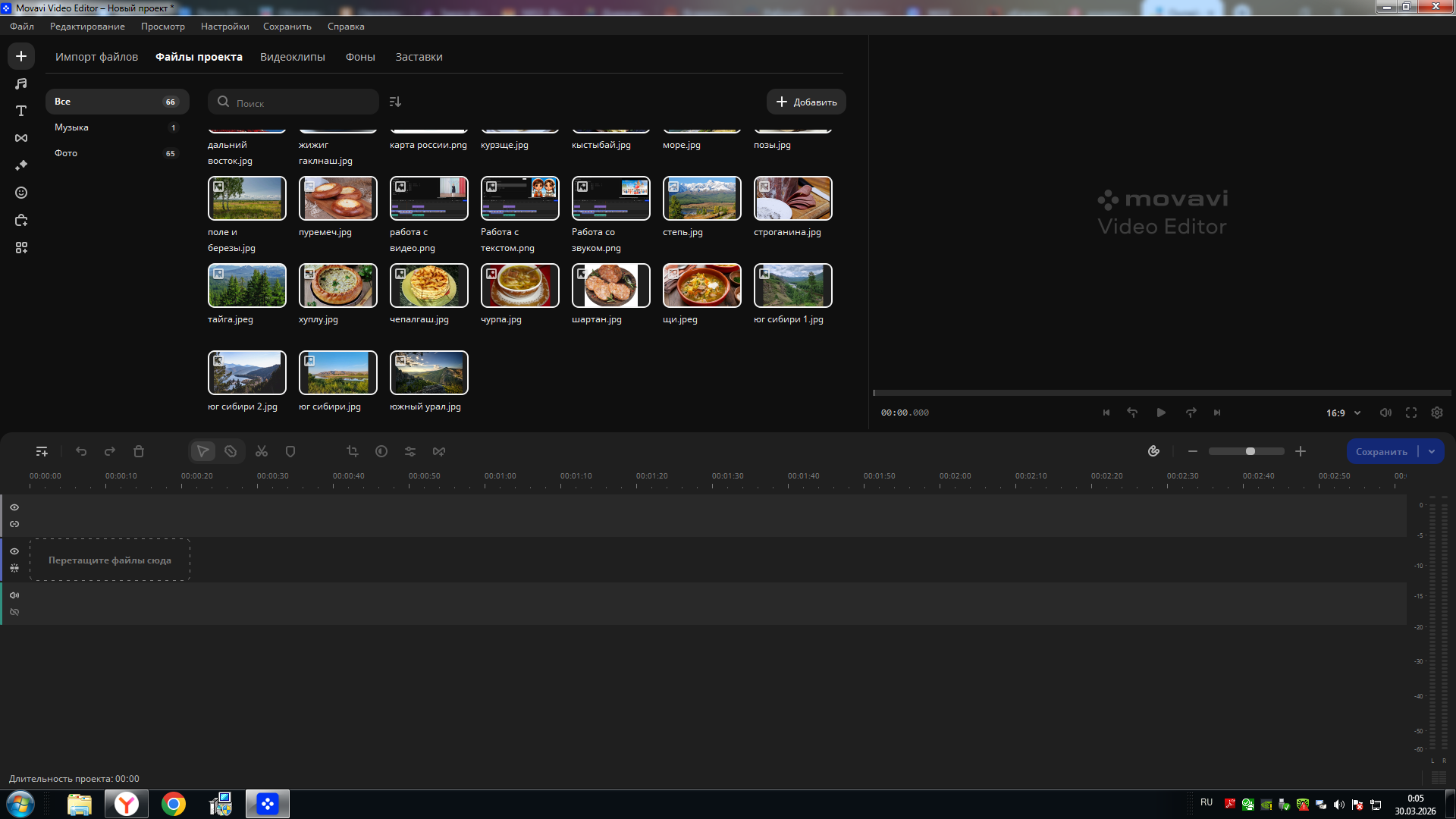Image resolution: width=1456 pixels, height=819 pixels.
Task: Click the Добавить button
Action: pos(806,102)
